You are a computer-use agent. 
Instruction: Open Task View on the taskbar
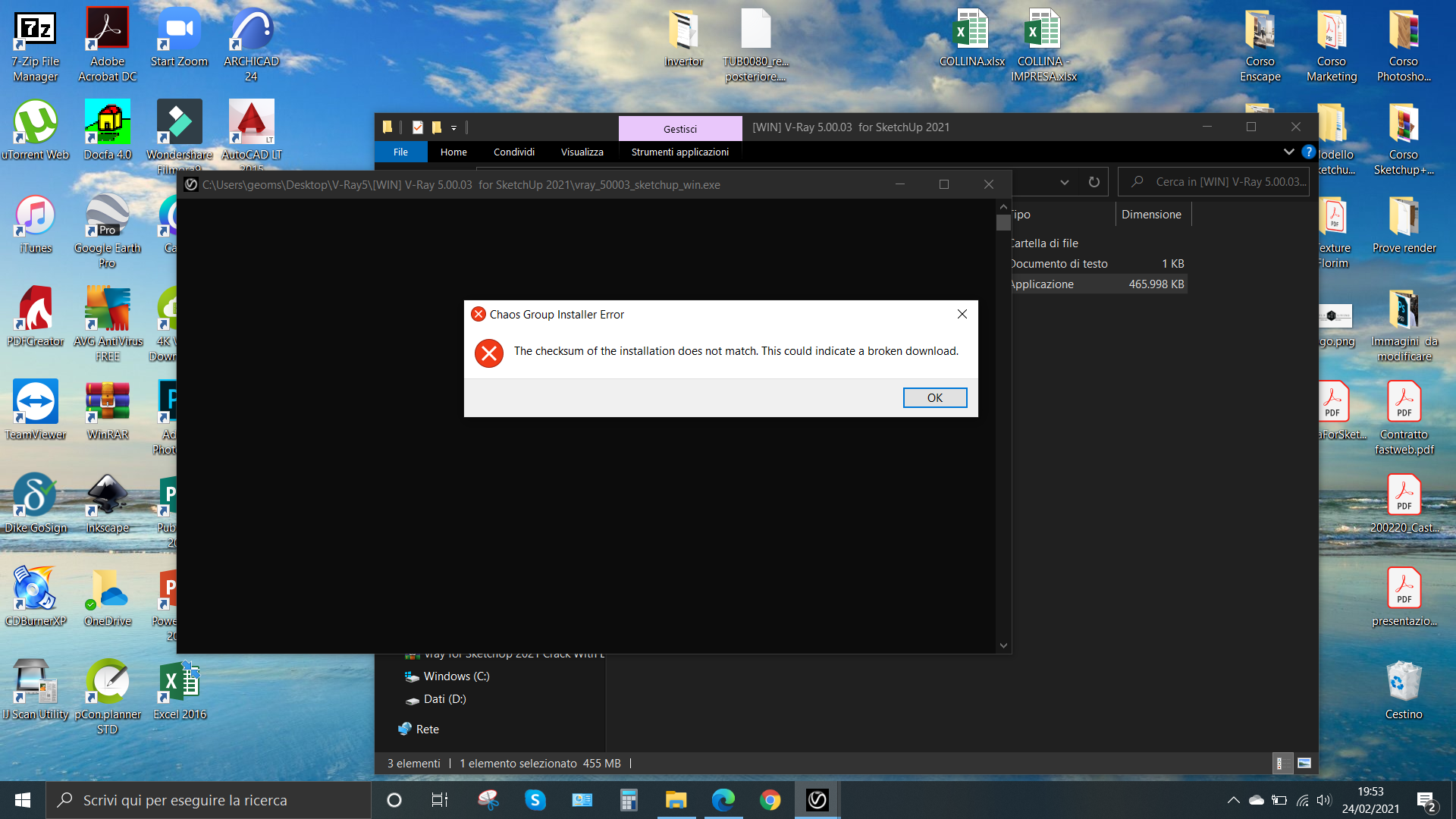439,800
